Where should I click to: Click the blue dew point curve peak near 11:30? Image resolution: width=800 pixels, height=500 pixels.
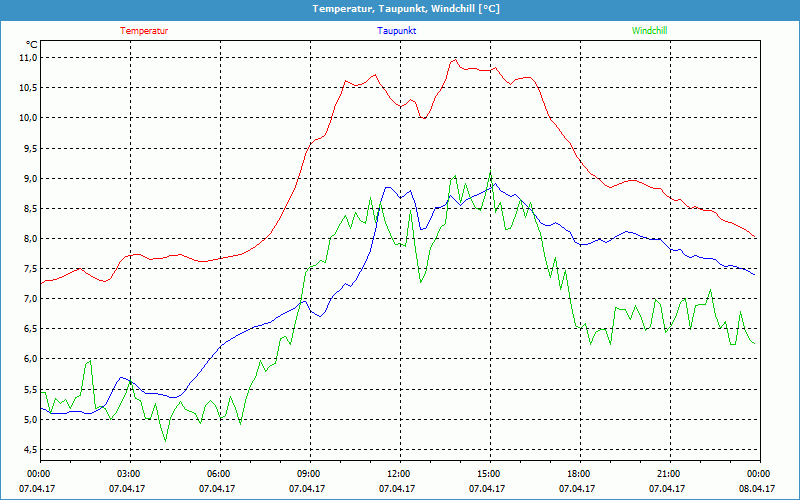coord(388,187)
